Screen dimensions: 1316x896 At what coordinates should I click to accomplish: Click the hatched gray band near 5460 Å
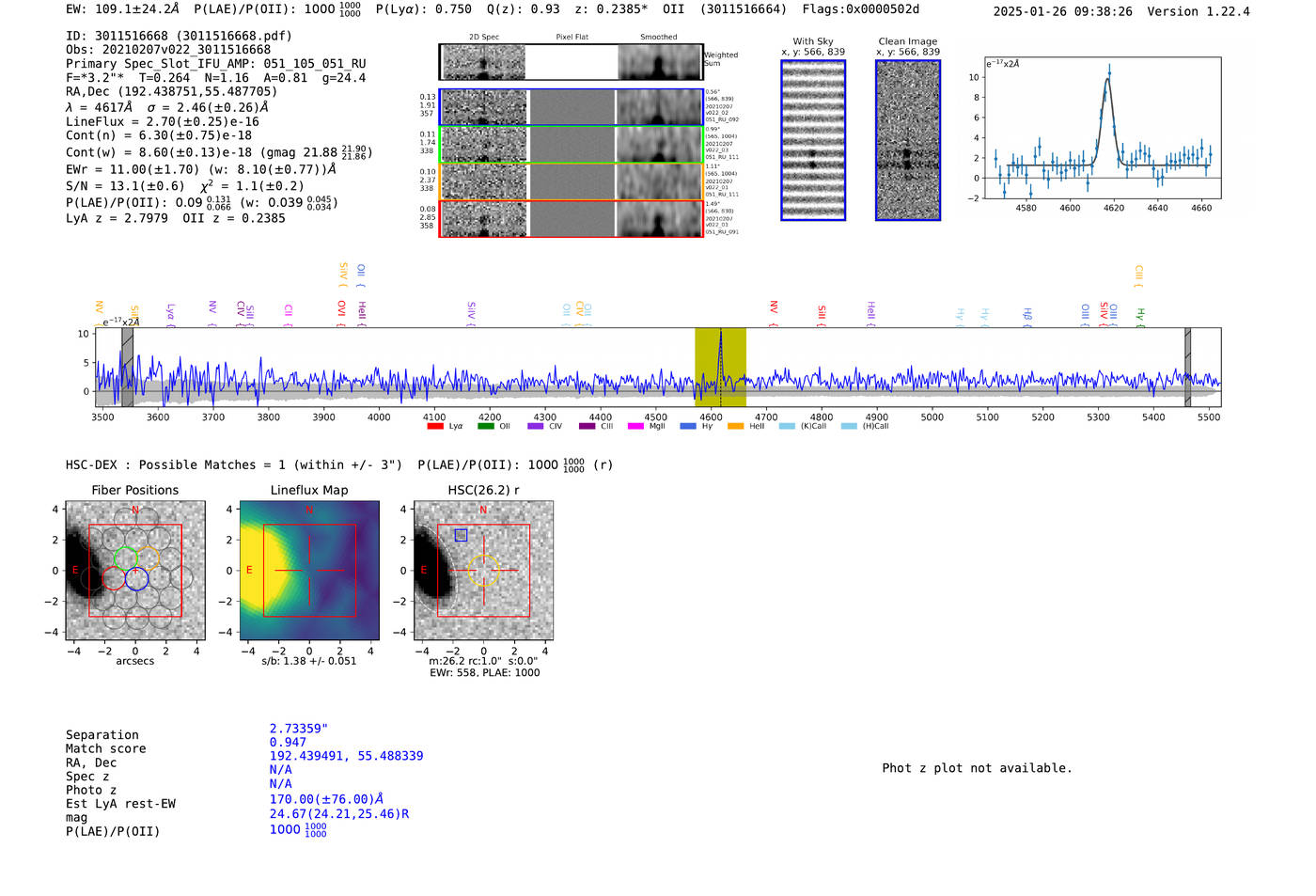[x=1187, y=367]
